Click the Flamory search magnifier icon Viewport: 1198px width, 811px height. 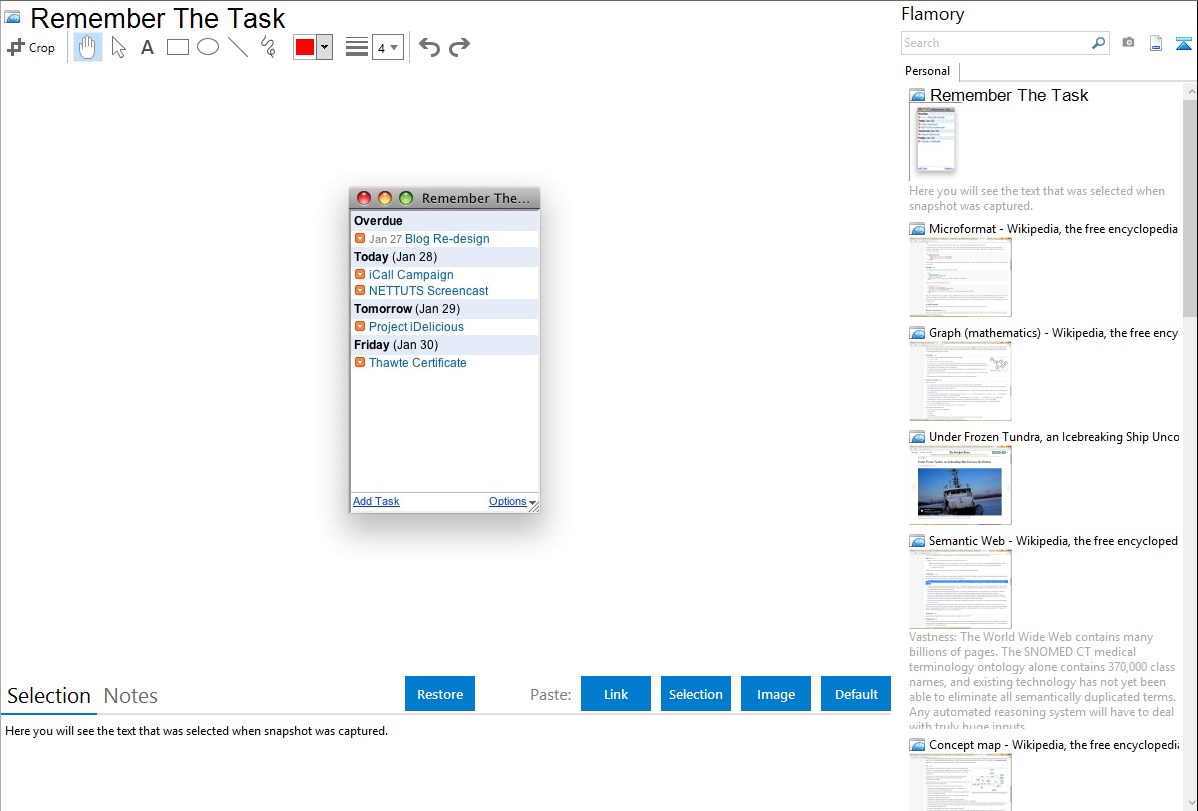coord(1098,43)
